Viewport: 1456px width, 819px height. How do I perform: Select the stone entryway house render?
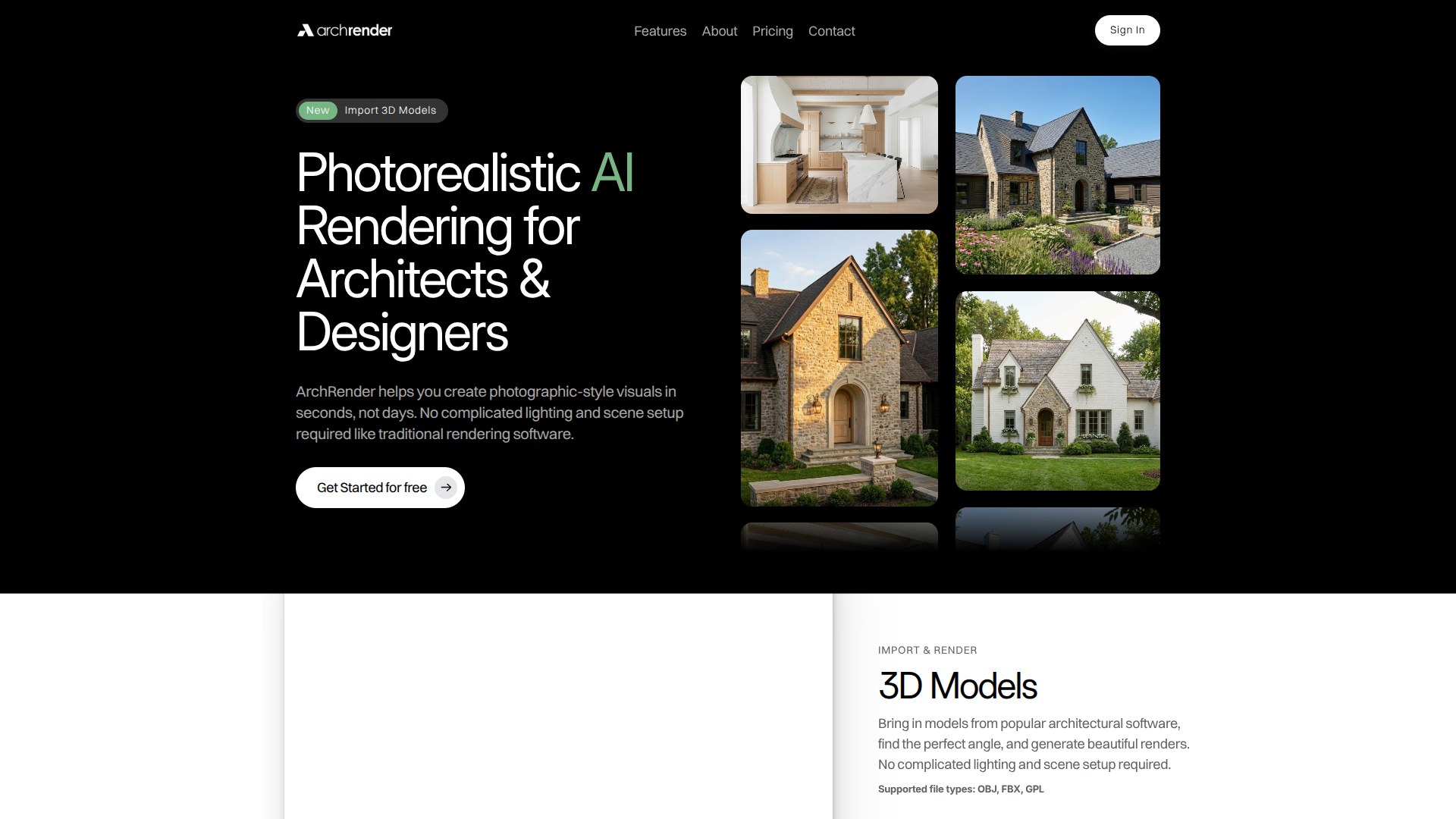(x=839, y=369)
